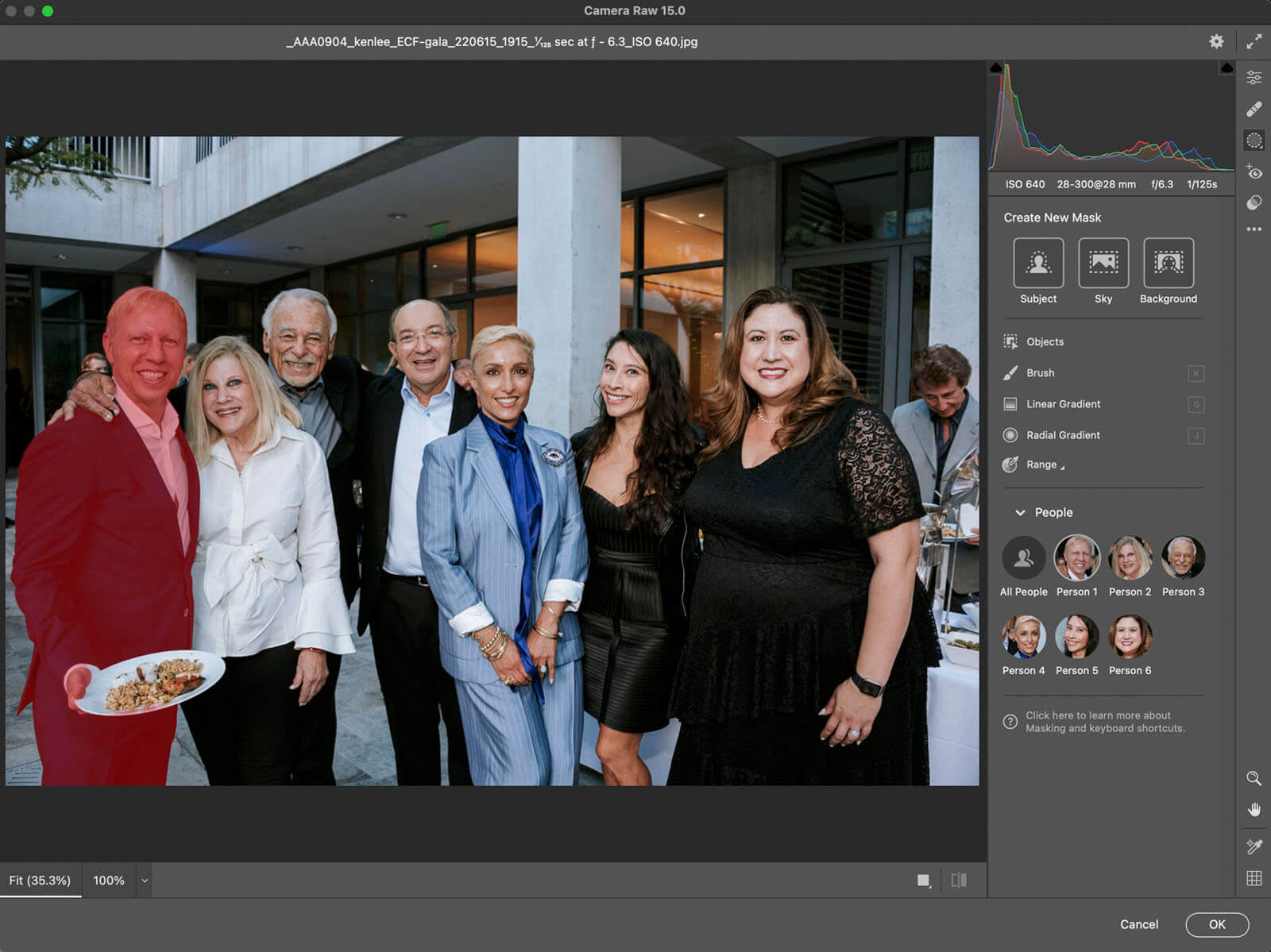Open the Range mask submenu
Screen dimensions: 1271x952
coord(1044,465)
